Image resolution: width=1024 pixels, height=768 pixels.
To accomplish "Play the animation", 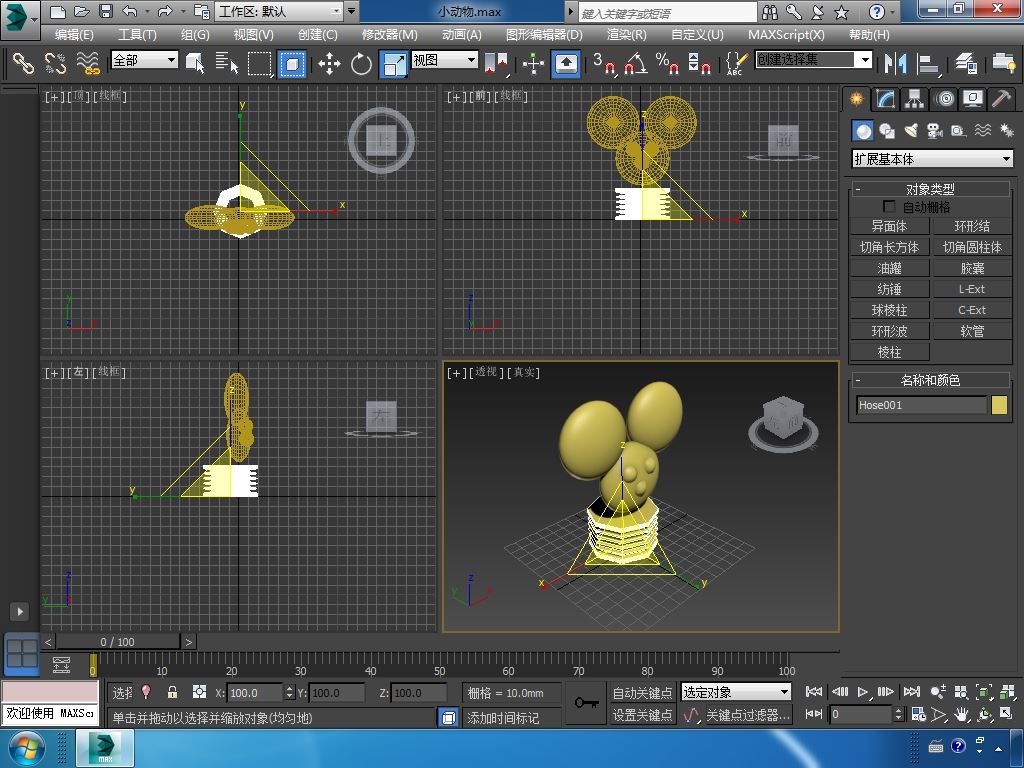I will tap(863, 692).
